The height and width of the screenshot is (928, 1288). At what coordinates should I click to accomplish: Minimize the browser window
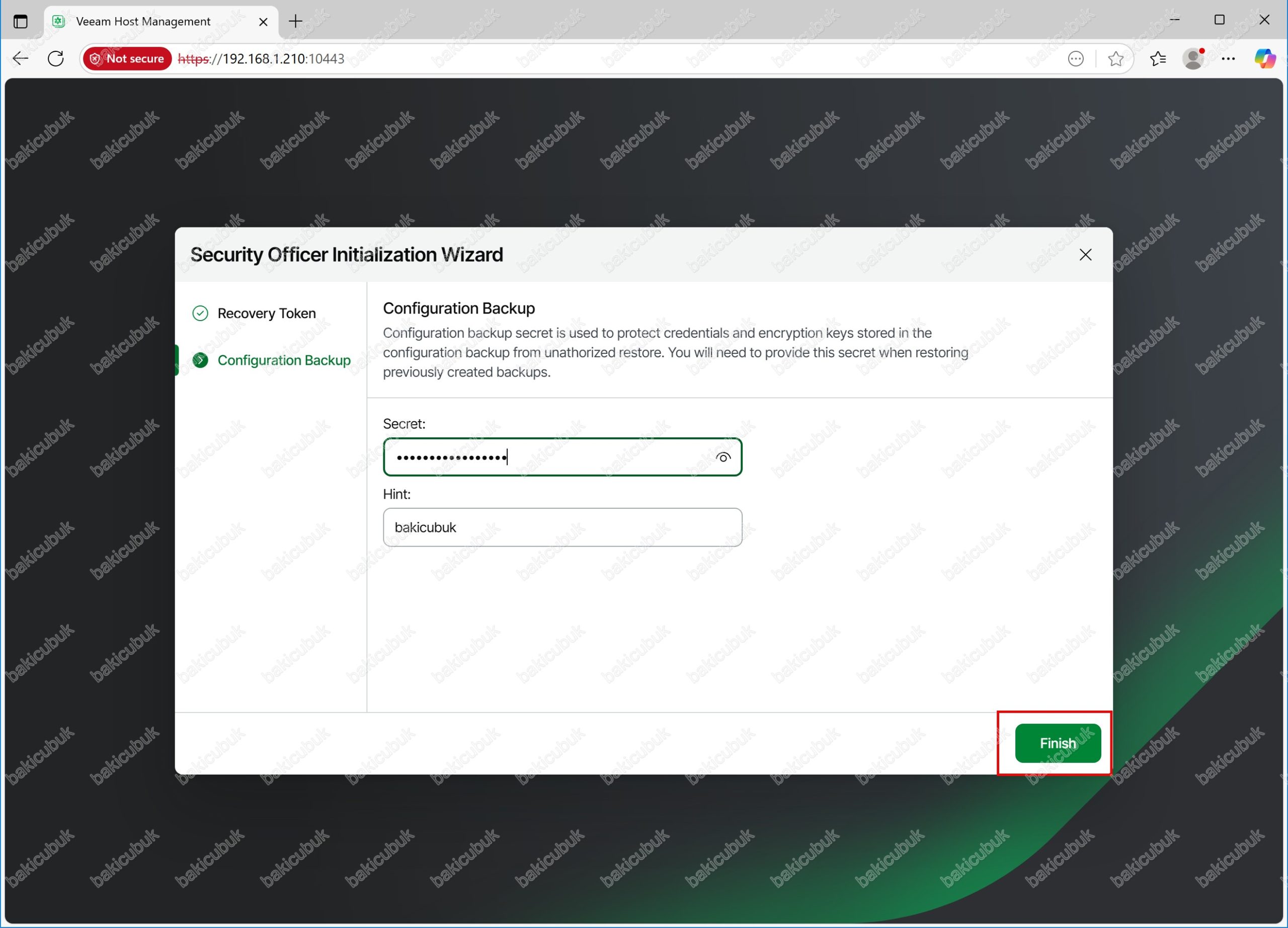coord(1174,20)
